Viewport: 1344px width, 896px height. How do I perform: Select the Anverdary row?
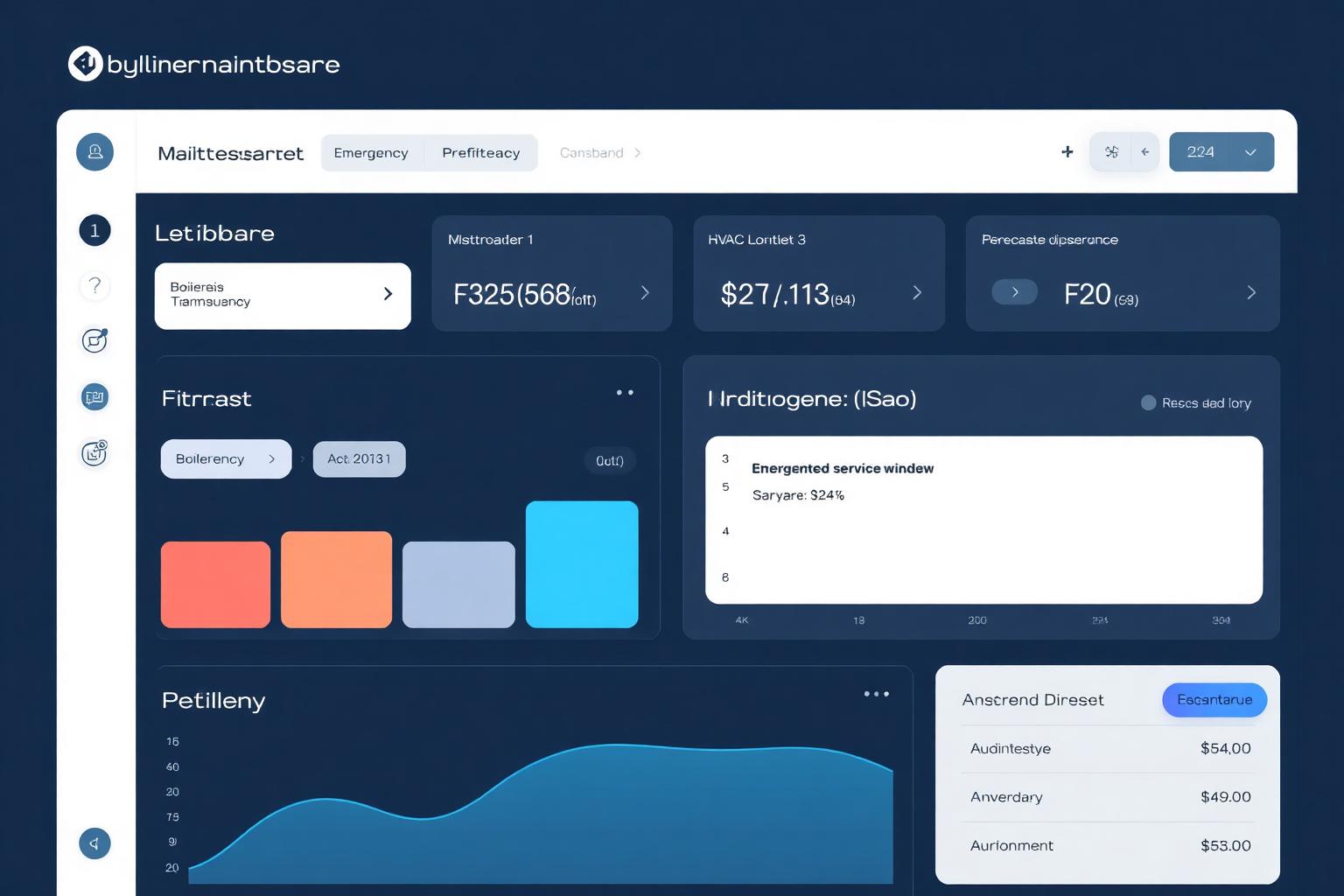1108,797
